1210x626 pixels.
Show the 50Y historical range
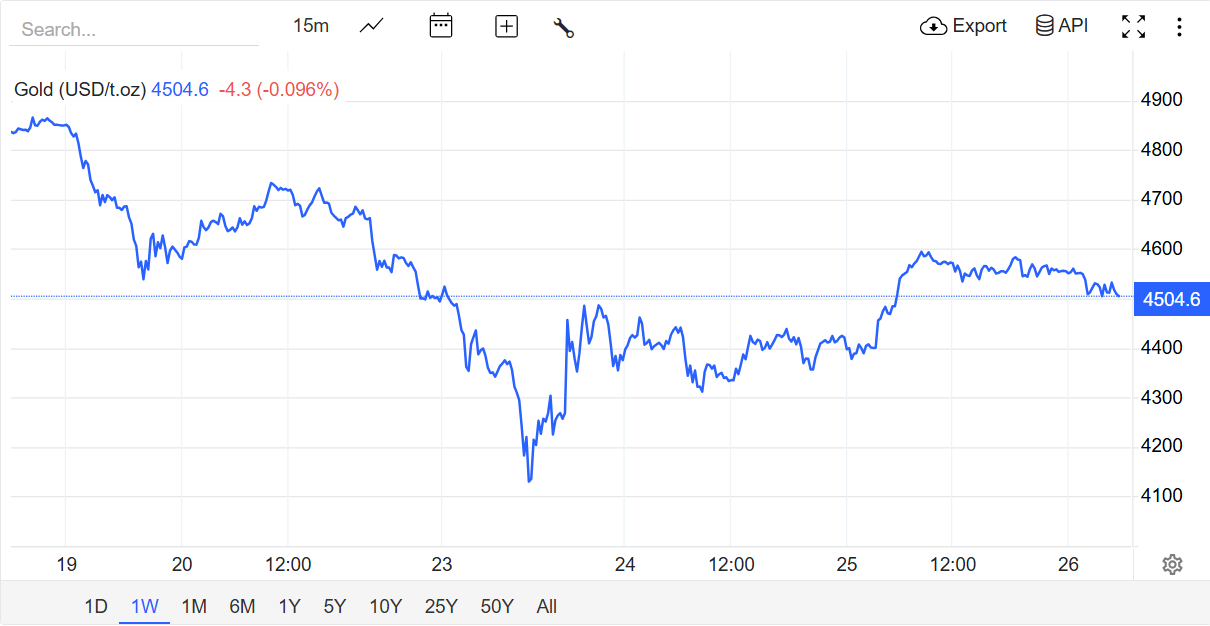(497, 606)
